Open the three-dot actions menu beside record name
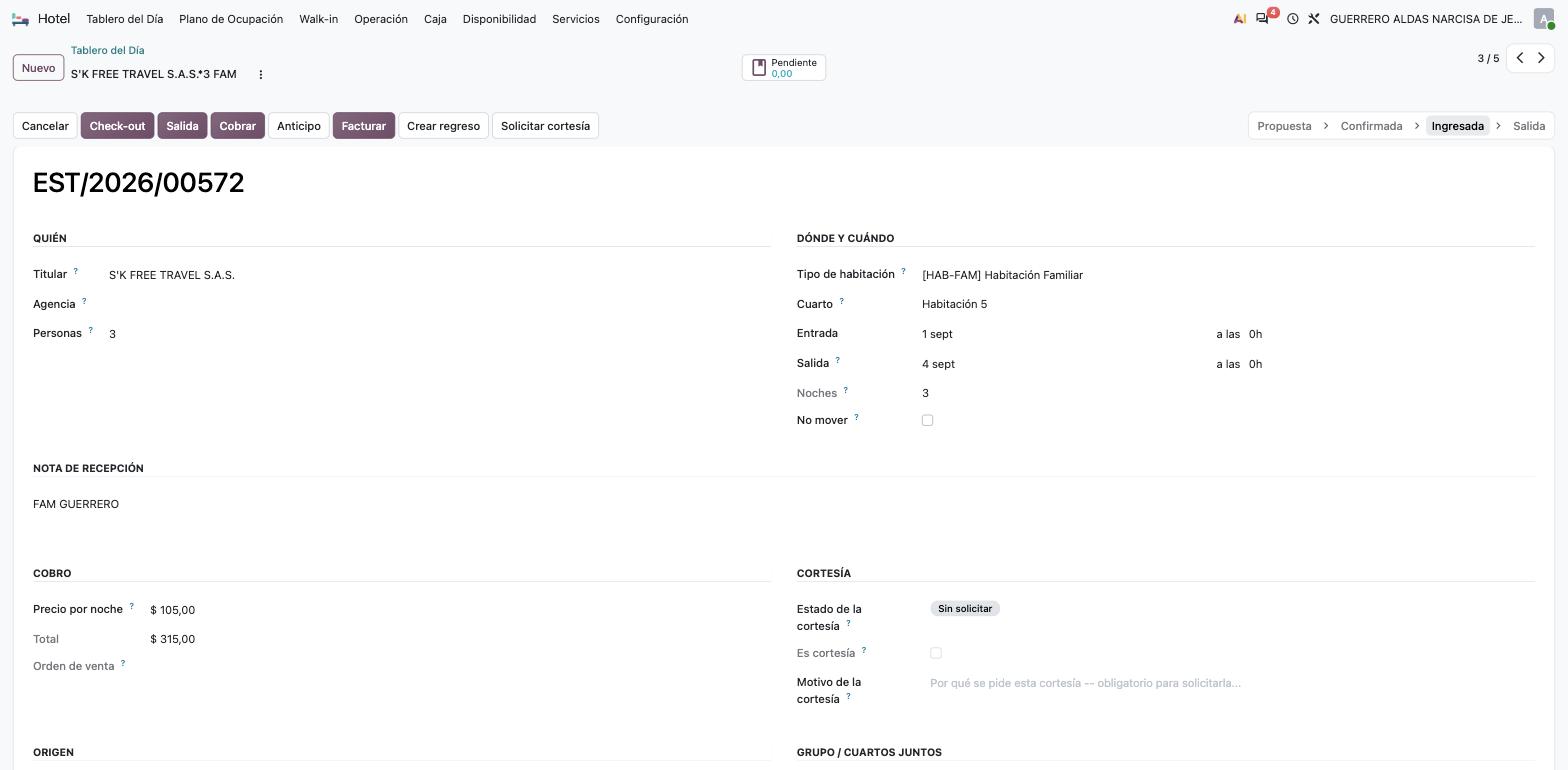1568x770 pixels. pyautogui.click(x=261, y=74)
